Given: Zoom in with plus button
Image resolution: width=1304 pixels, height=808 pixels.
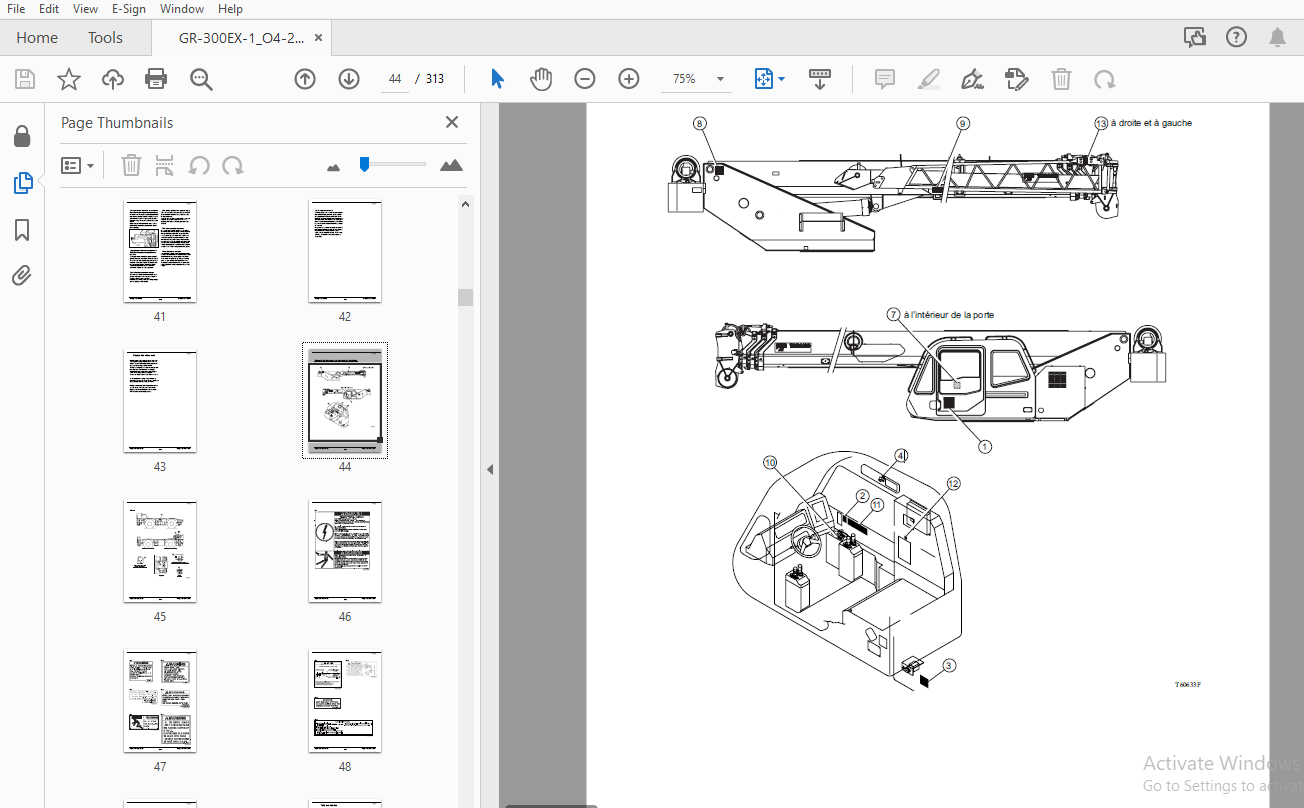Looking at the screenshot, I should (629, 79).
